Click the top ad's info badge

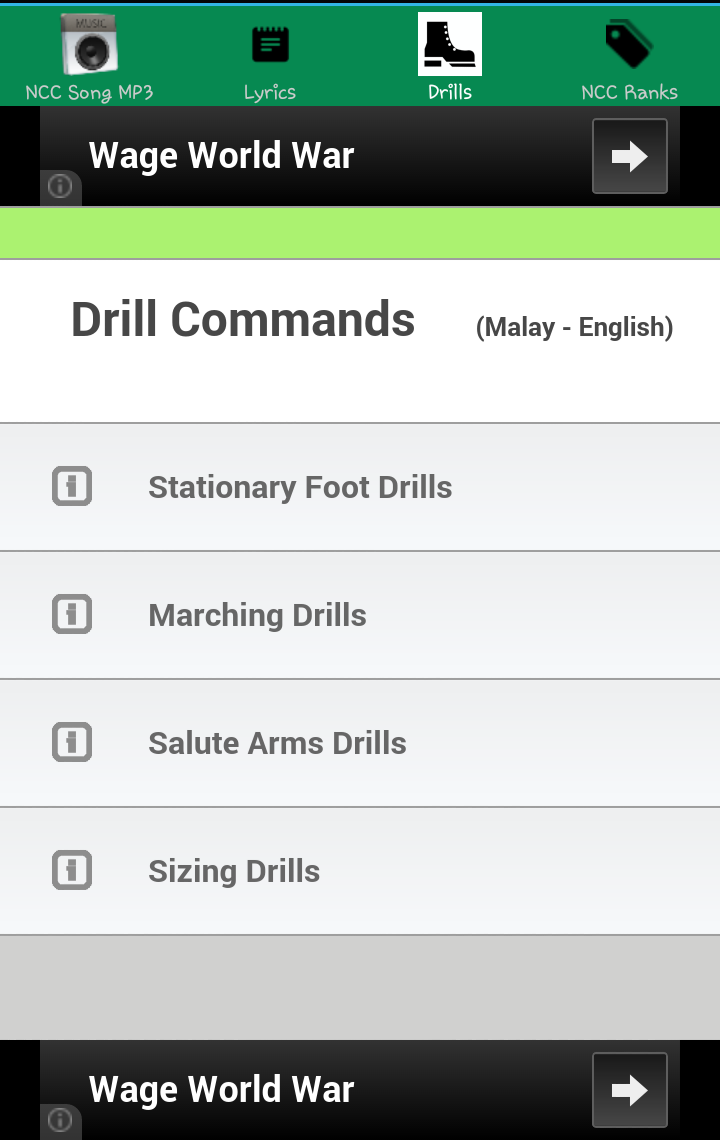(x=60, y=188)
